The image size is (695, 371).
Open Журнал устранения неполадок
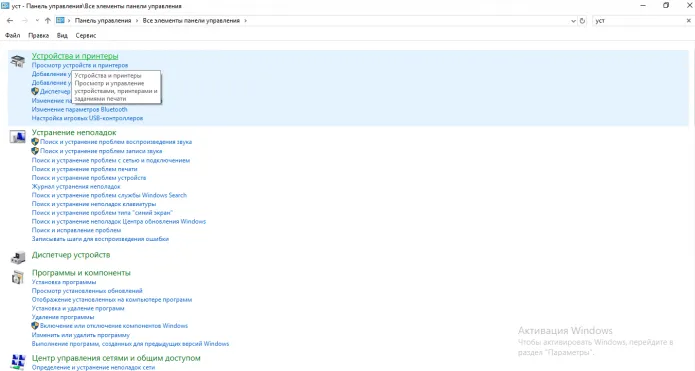click(x=76, y=187)
